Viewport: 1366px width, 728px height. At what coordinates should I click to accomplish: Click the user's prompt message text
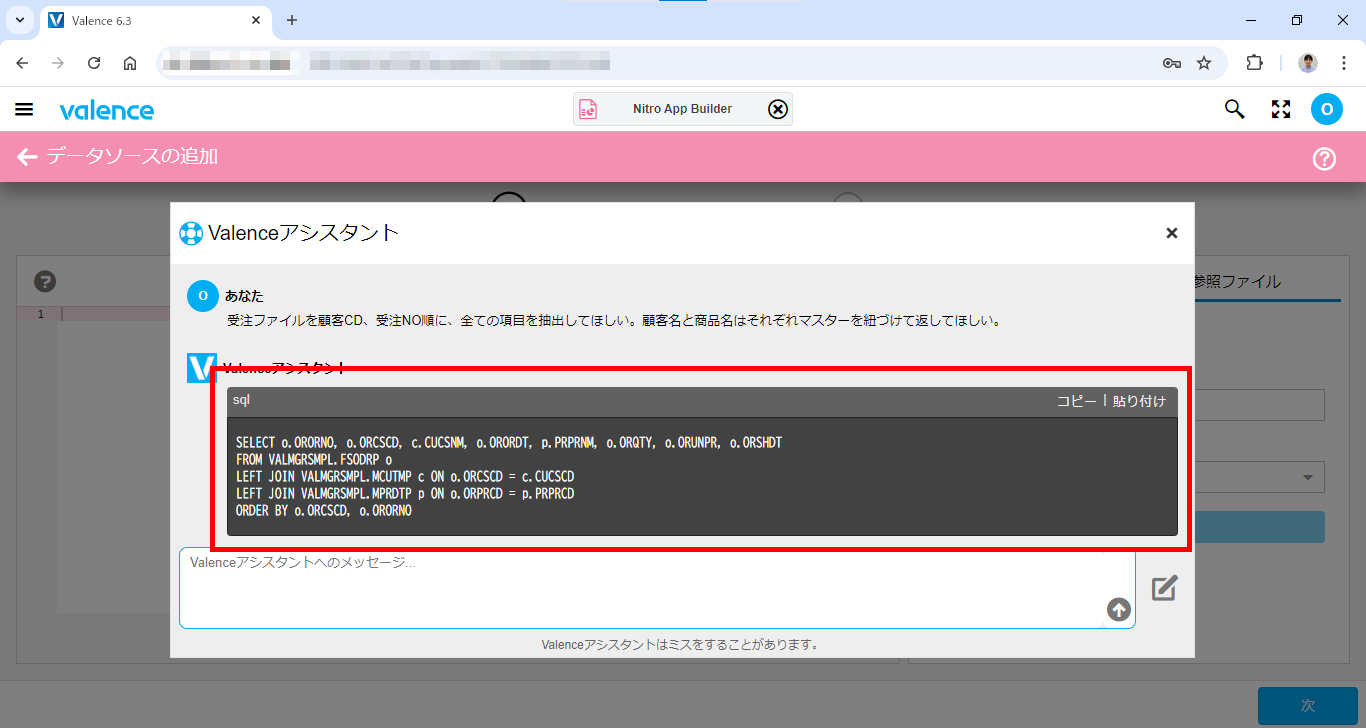click(x=614, y=321)
